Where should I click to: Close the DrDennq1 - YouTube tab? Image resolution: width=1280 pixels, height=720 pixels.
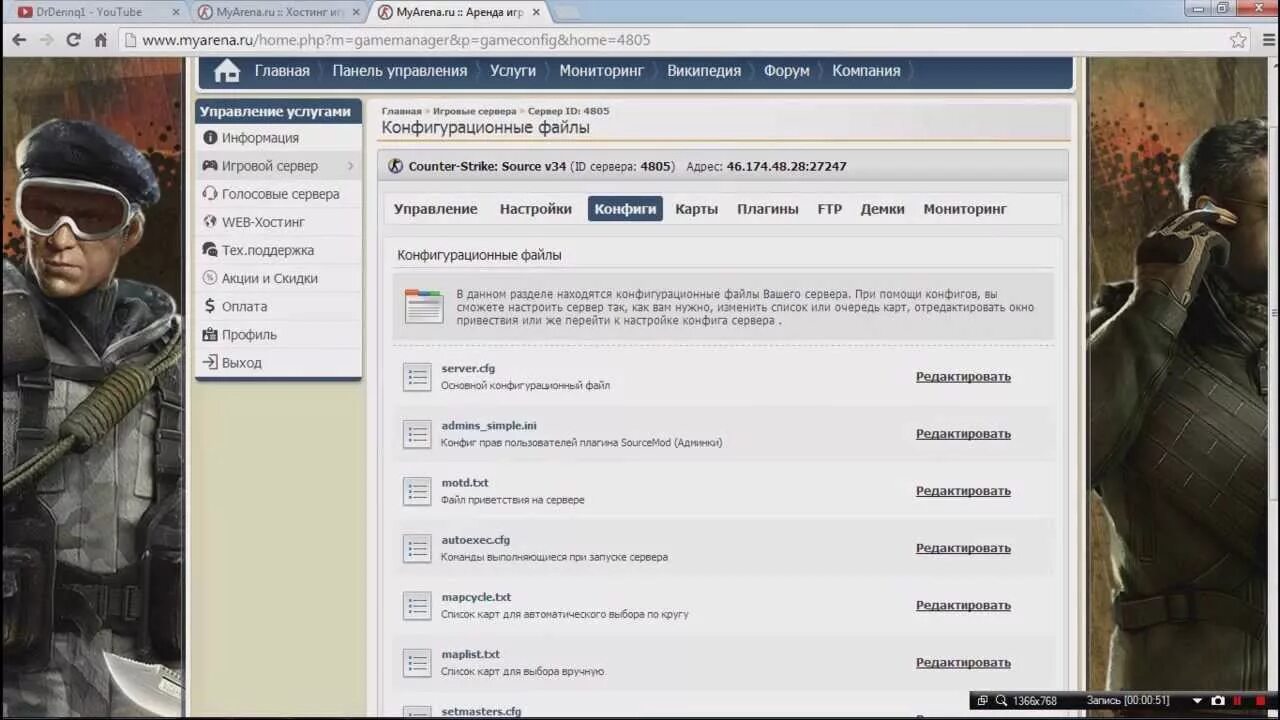(x=176, y=12)
